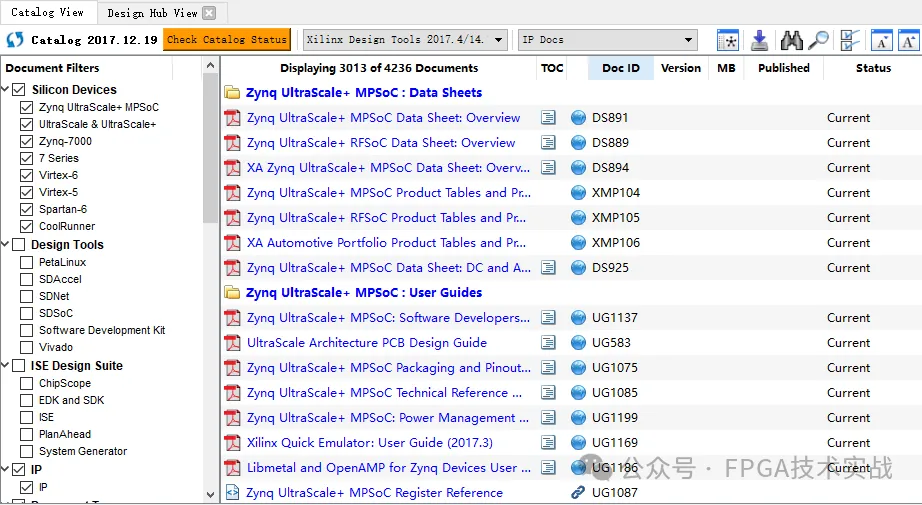Sort by the Published column header
Image resolution: width=922 pixels, height=505 pixels.
784,68
